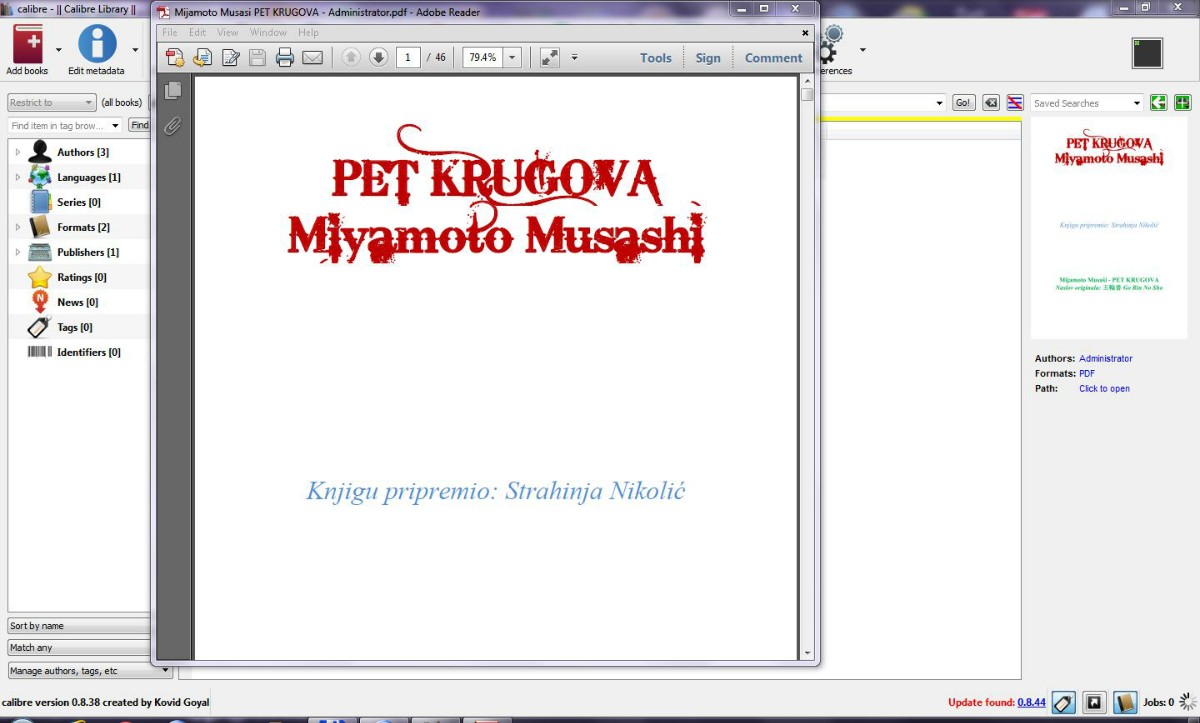Viewport: 1200px width, 723px height.
Task: Expand the Publishers [1] tree item
Action: (17, 252)
